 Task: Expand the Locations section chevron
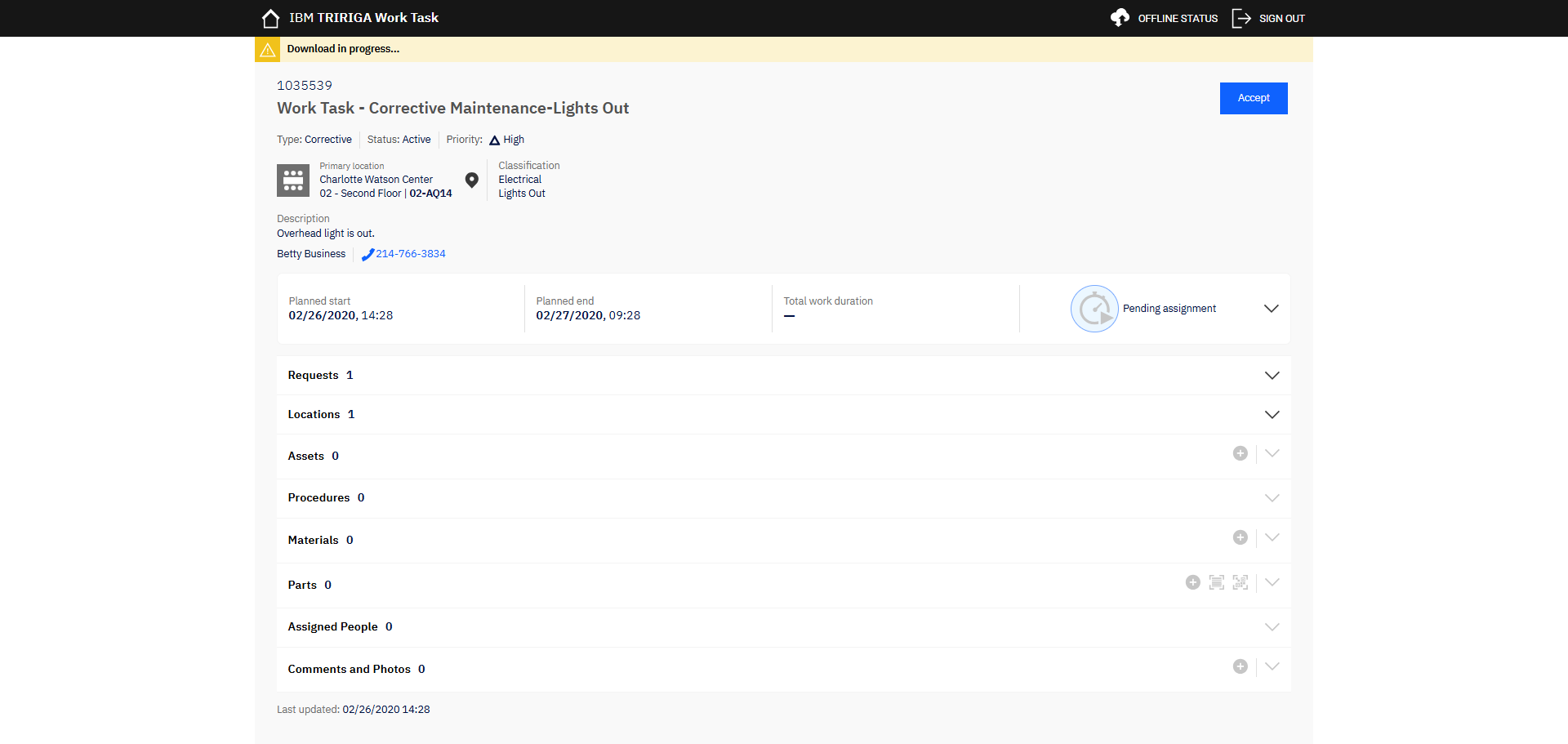[x=1272, y=415]
